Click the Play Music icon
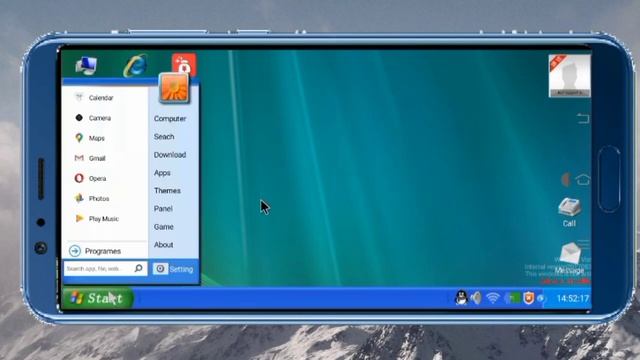This screenshot has width=640, height=360. pyautogui.click(x=79, y=218)
